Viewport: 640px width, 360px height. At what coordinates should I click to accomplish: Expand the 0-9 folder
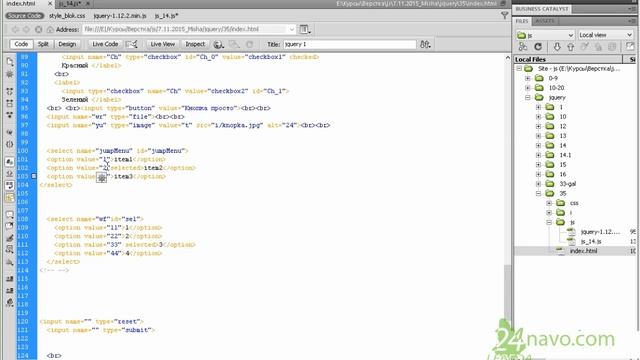[x=528, y=78]
